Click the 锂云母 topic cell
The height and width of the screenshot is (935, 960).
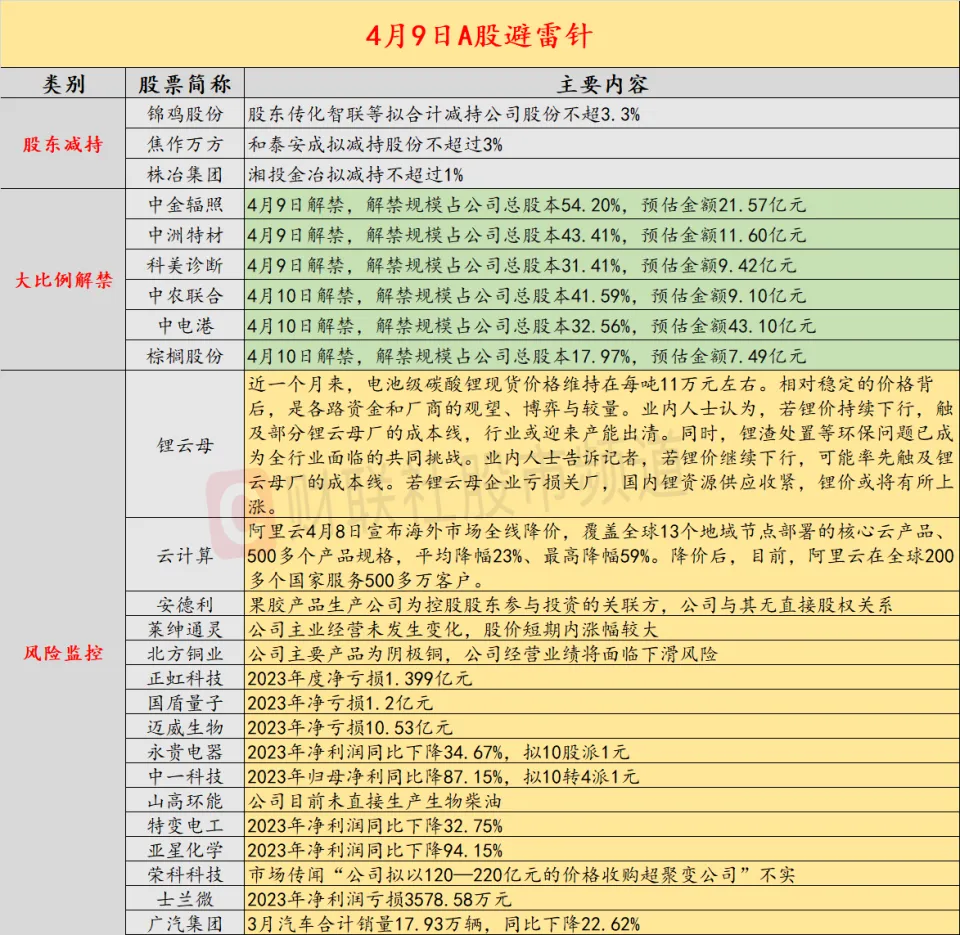point(185,443)
